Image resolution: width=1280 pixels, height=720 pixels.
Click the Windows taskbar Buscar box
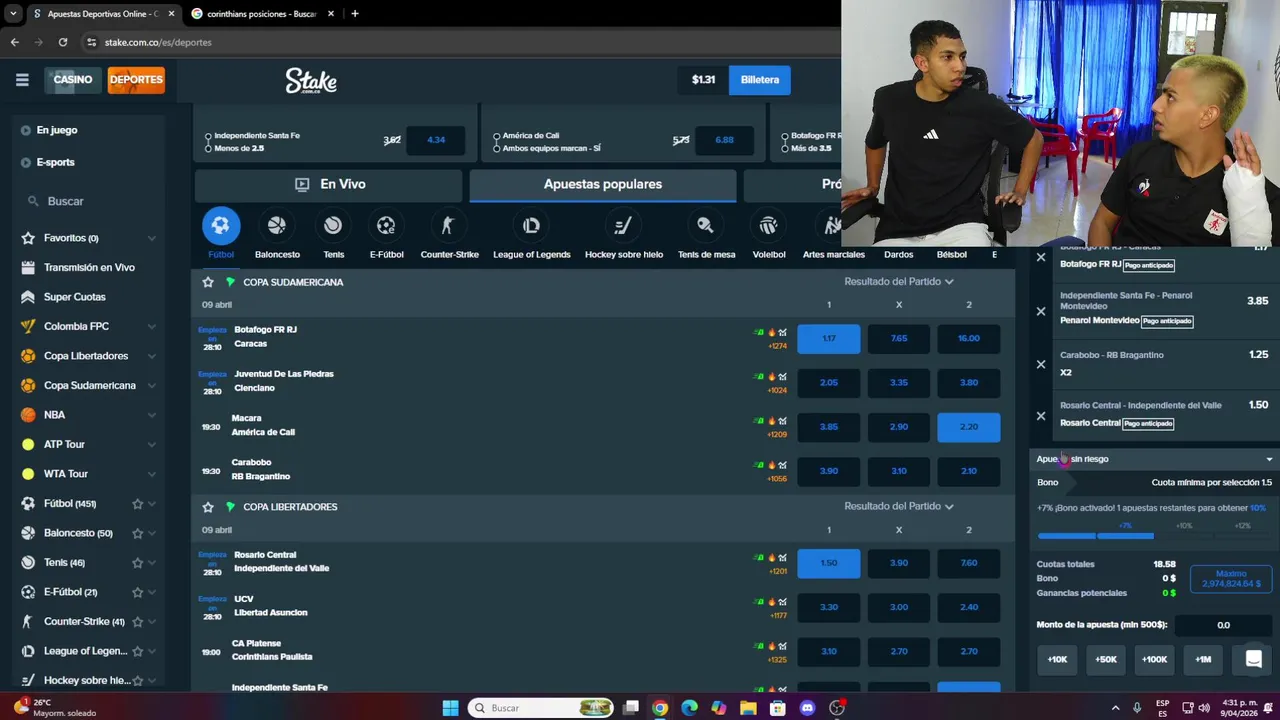pyautogui.click(x=540, y=708)
